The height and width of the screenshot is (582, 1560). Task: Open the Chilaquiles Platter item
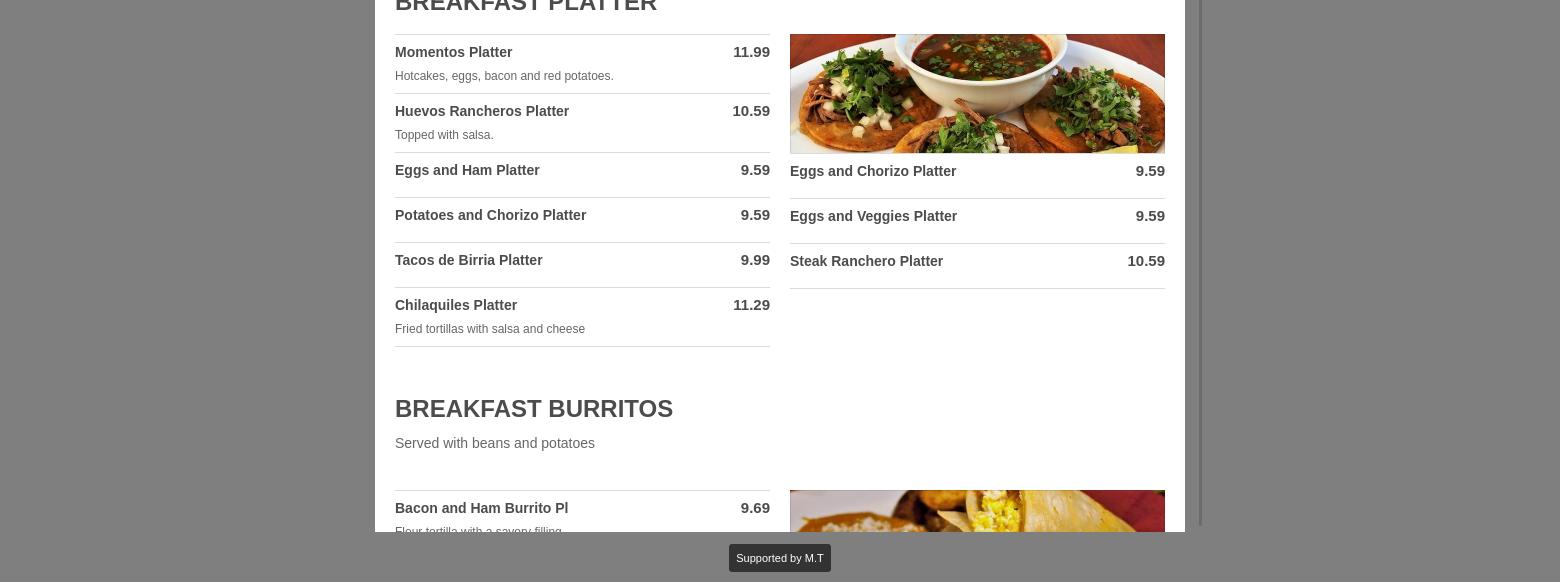coord(582,317)
